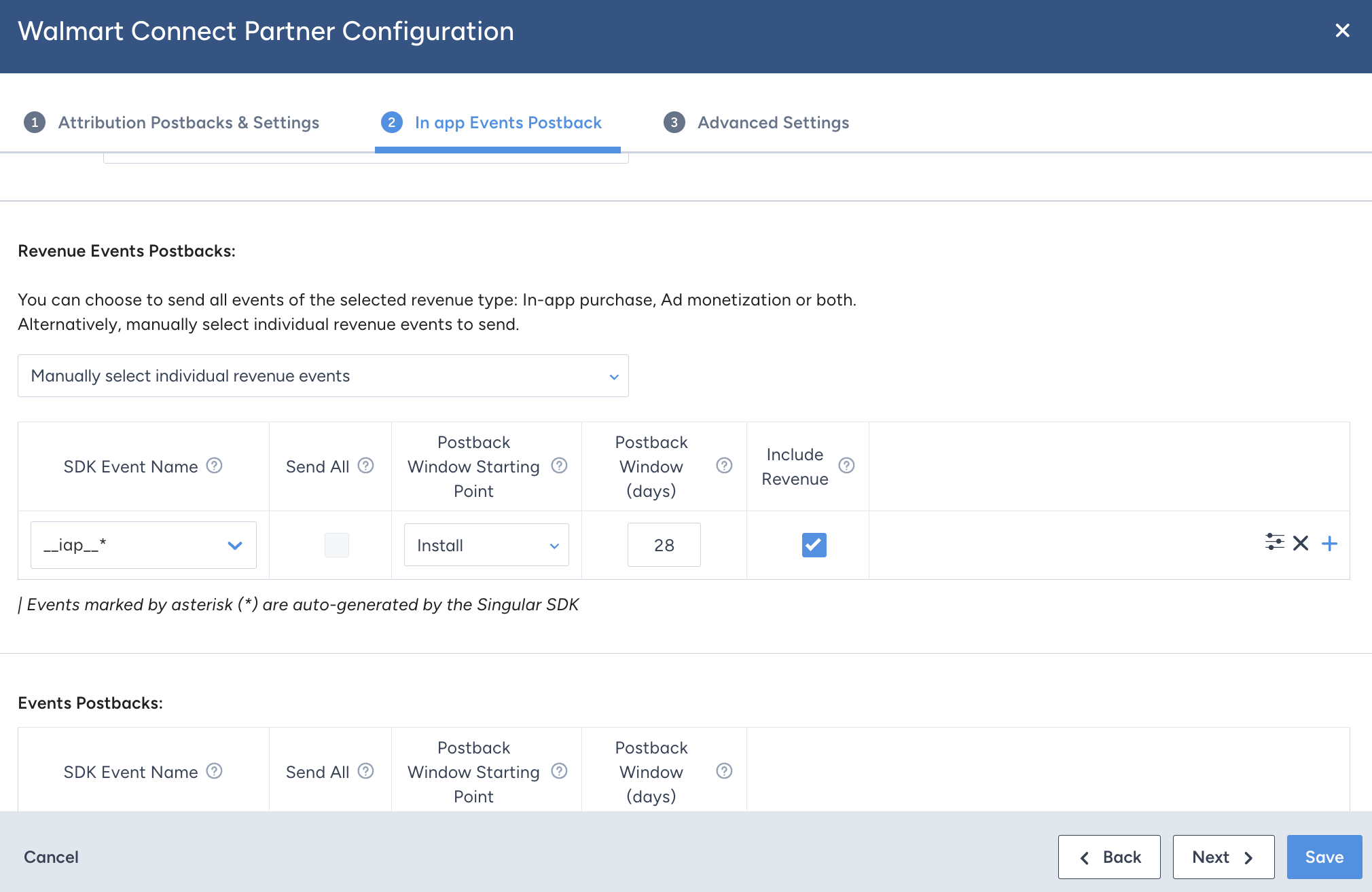Proceed with the Next button
This screenshot has height=892, width=1372.
point(1223,857)
